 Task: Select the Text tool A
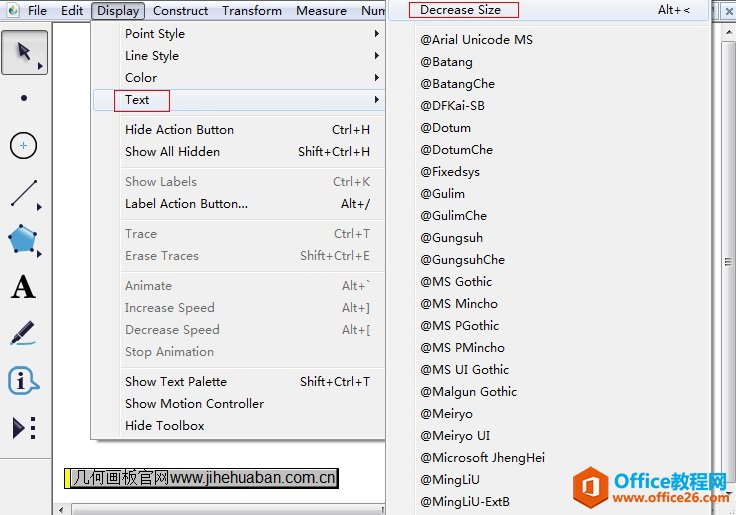click(x=23, y=287)
